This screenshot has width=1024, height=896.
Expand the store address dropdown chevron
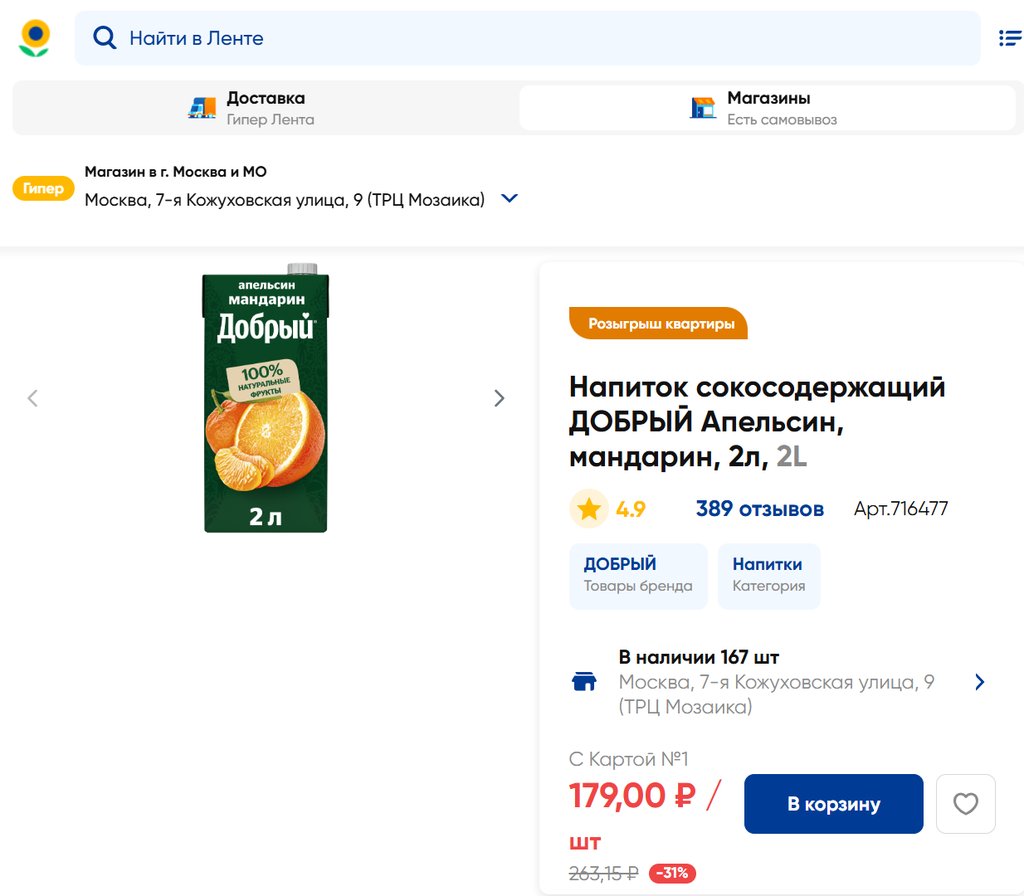(x=509, y=199)
